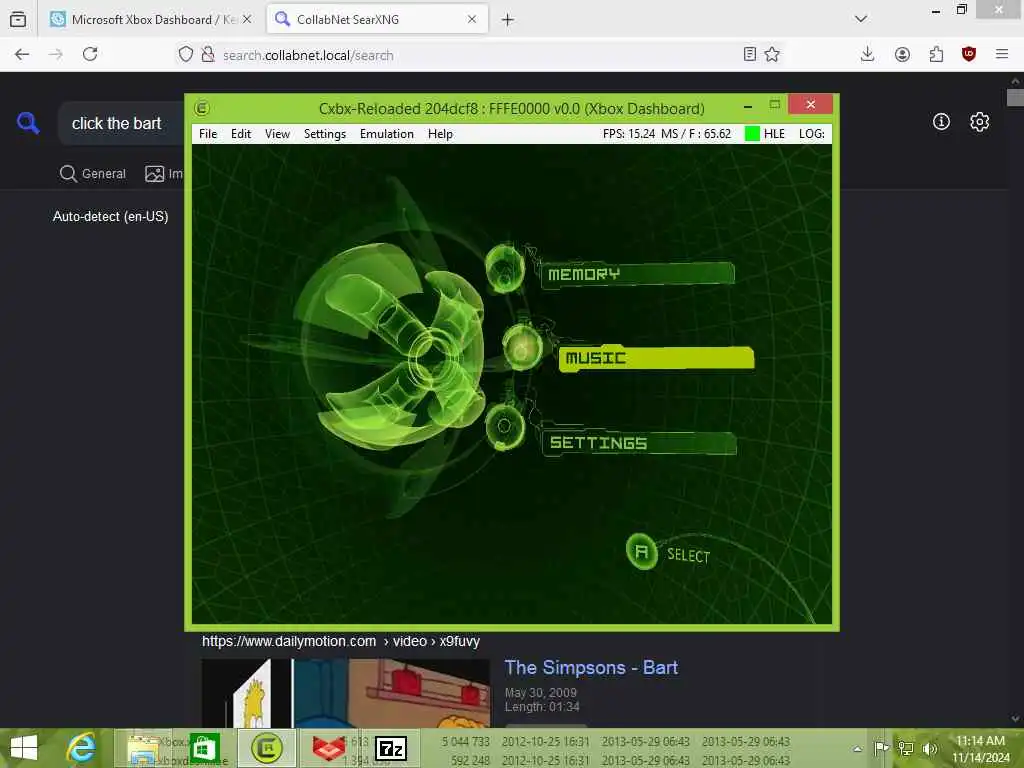Click the search box containing 'click the bart'
This screenshot has width=1024, height=768.
121,123
